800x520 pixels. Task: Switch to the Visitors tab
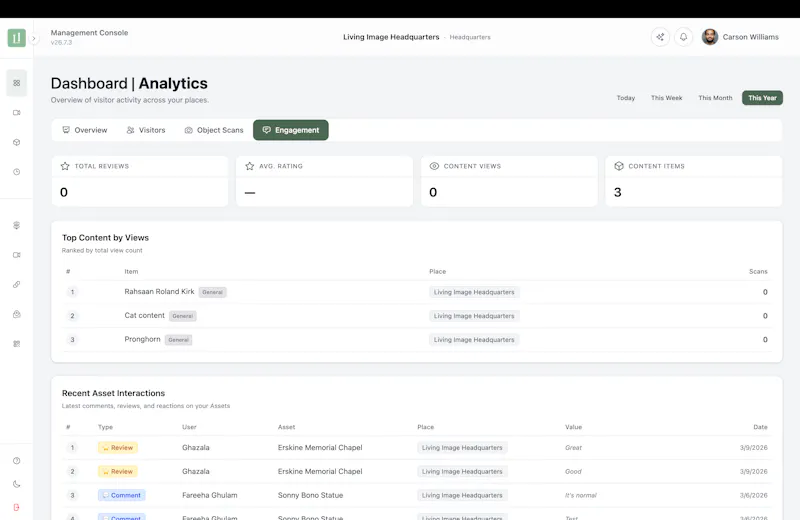pyautogui.click(x=146, y=130)
